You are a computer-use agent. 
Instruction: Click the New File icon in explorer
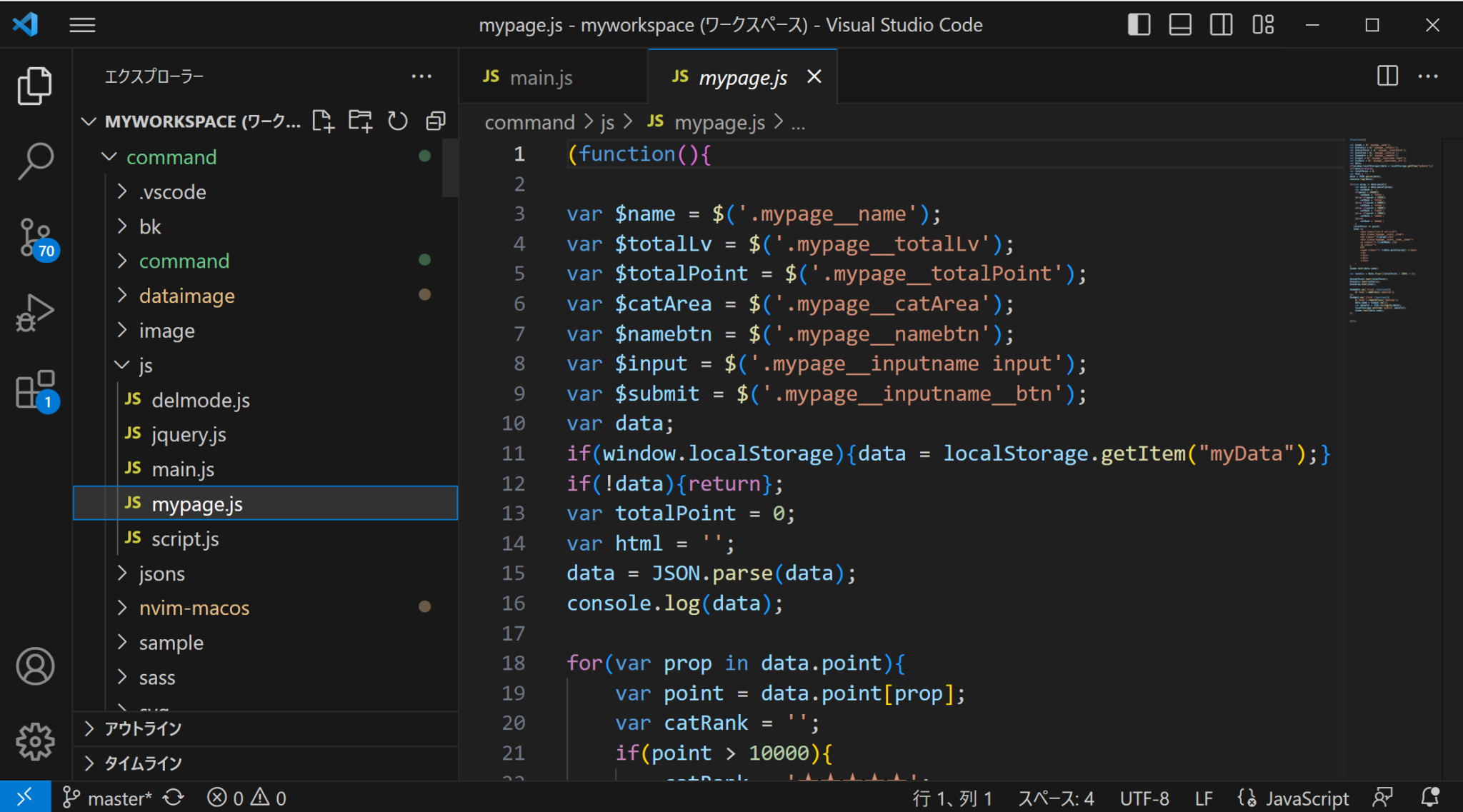pos(323,121)
